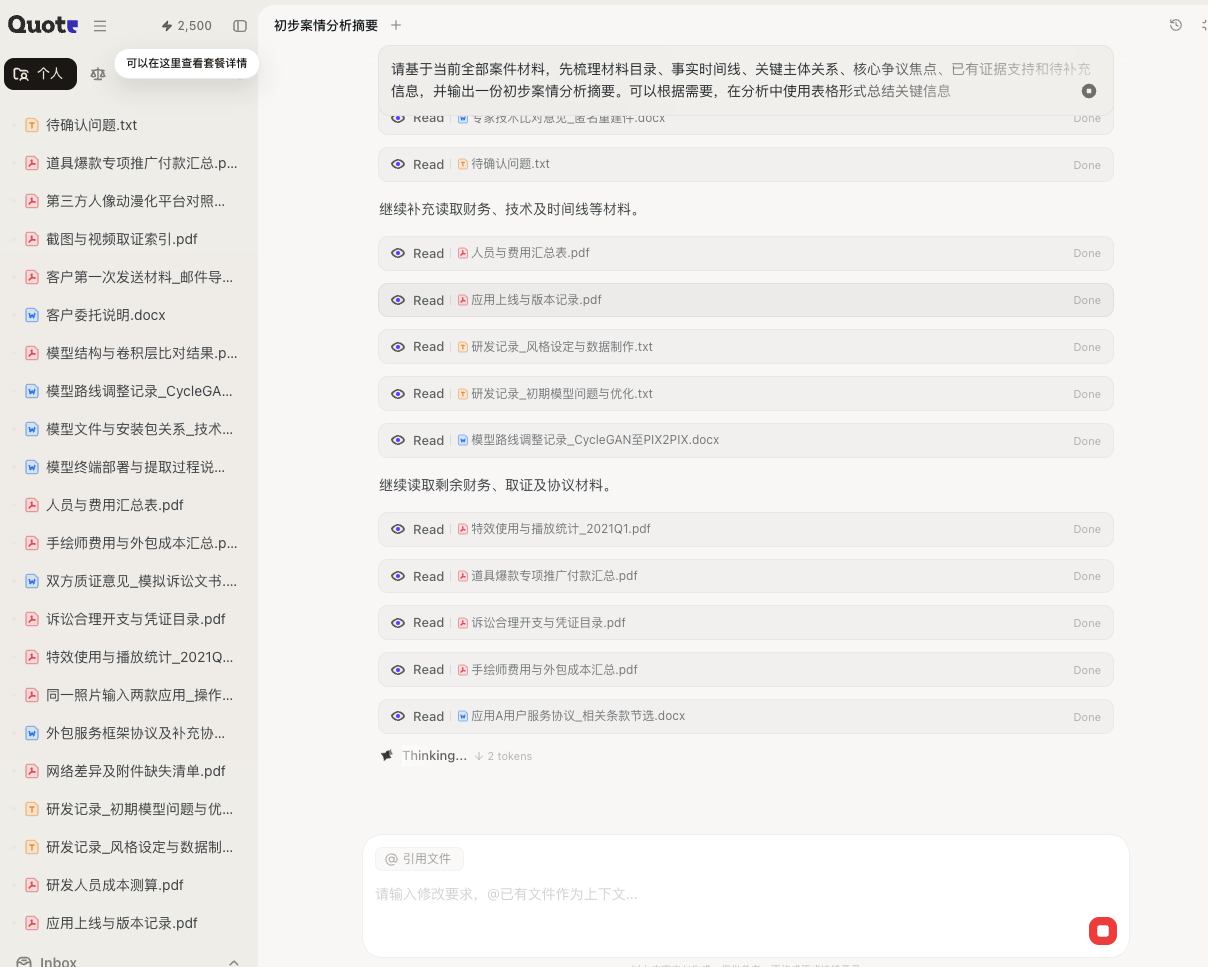This screenshot has height=967, width=1208.
Task: Click the 可以在这里查看套餐详情 tooltip
Action: click(187, 63)
